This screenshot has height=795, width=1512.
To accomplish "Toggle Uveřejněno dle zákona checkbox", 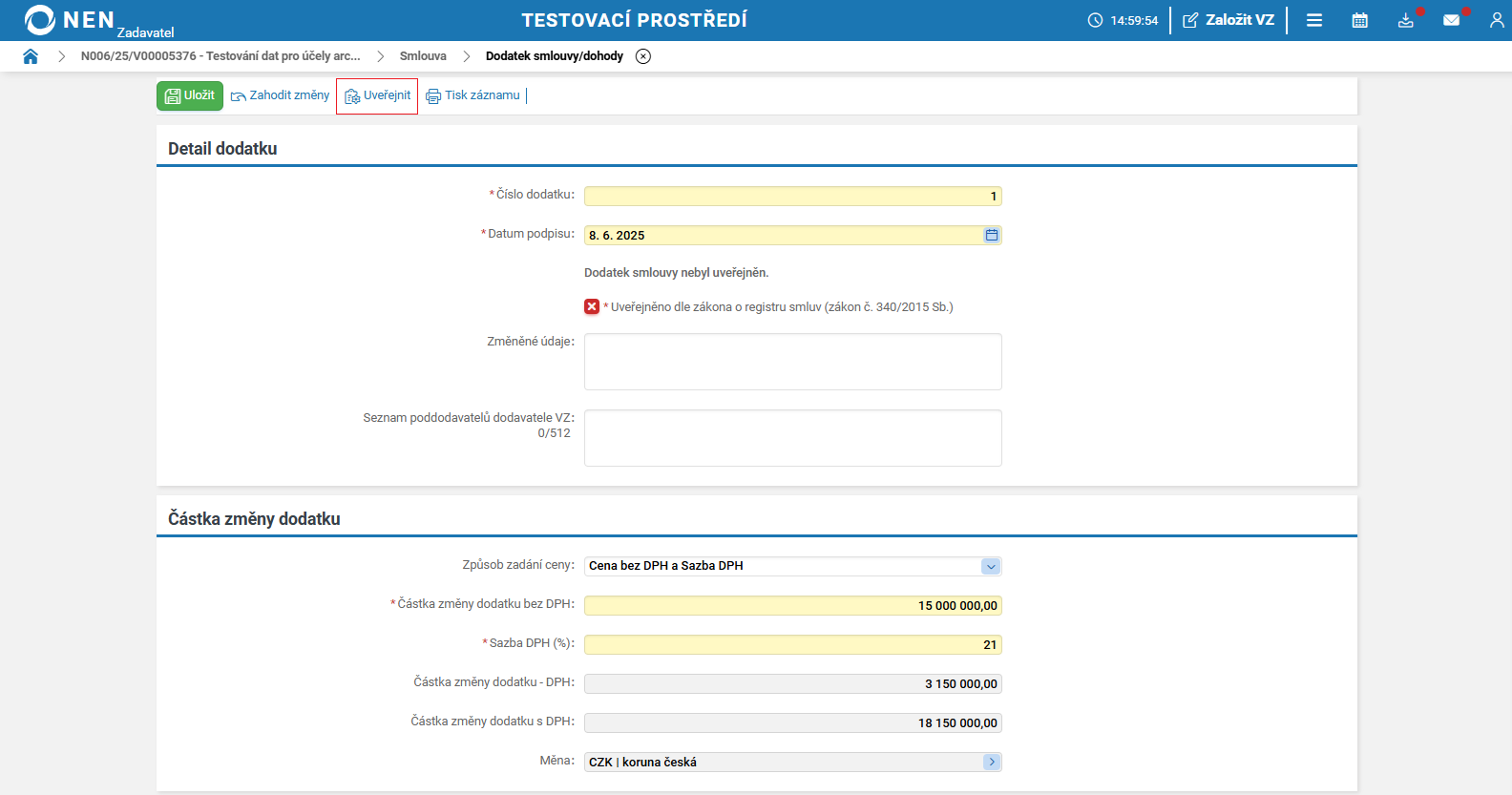I will [592, 306].
